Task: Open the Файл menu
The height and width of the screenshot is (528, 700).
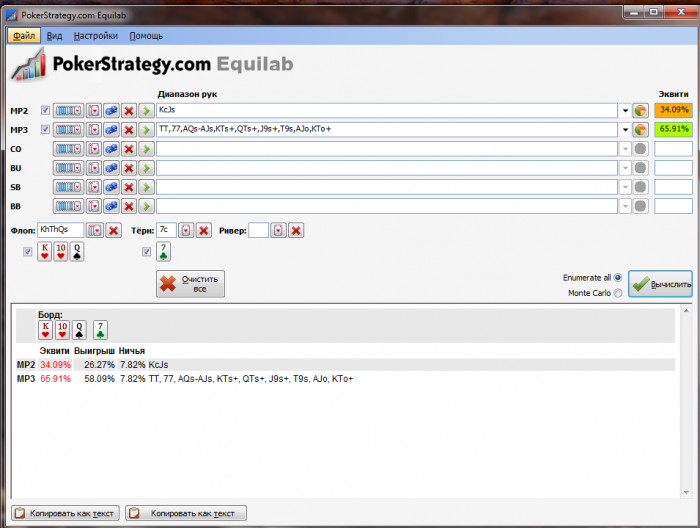Action: 24,36
